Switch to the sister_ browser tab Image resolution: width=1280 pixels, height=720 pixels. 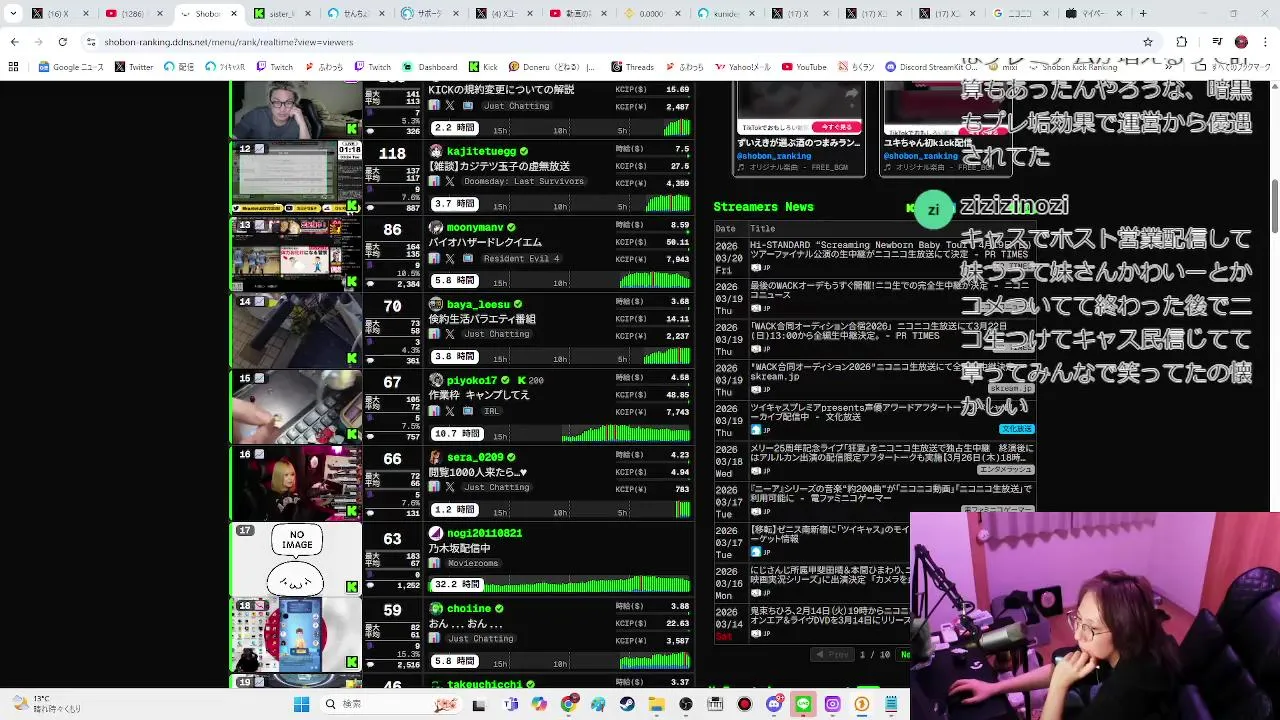coord(283,14)
